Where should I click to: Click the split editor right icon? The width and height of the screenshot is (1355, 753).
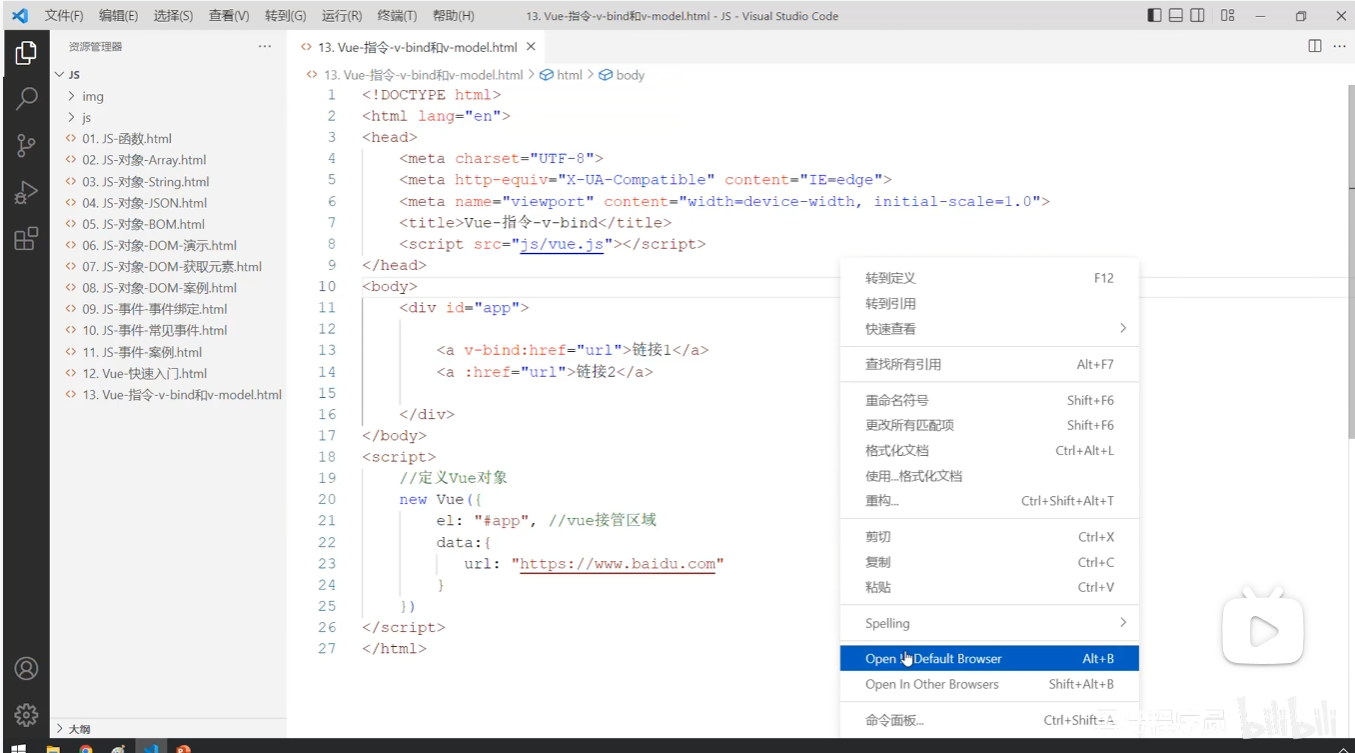tap(1315, 46)
